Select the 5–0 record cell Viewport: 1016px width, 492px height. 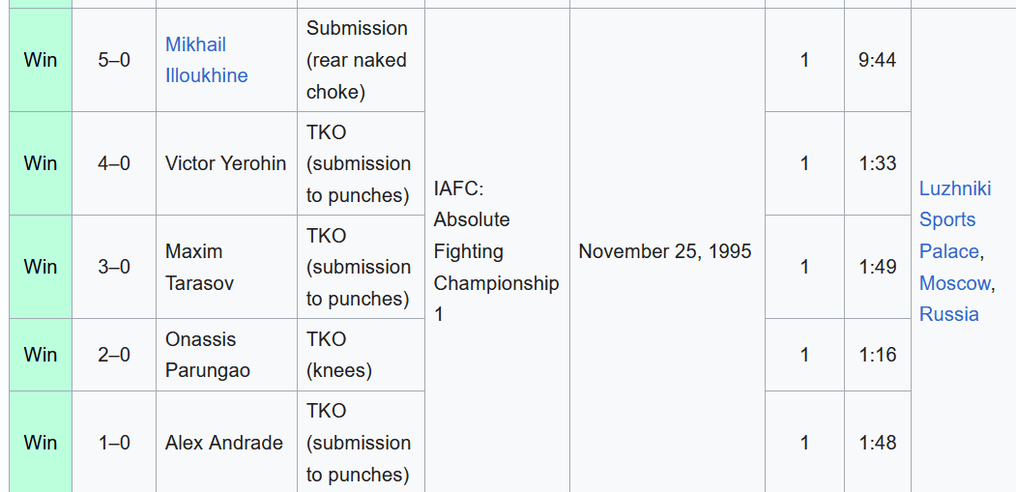point(114,60)
